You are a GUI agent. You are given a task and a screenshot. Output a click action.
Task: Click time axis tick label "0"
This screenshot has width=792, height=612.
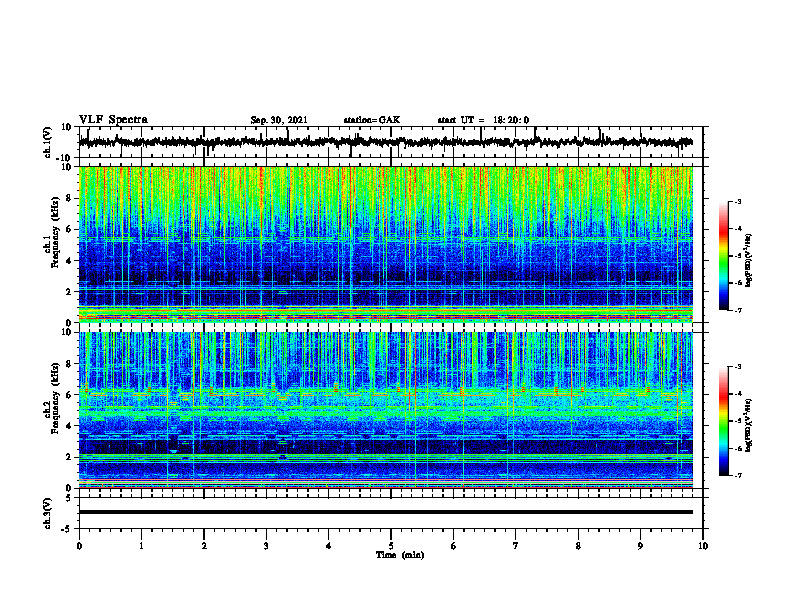pyautogui.click(x=79, y=546)
